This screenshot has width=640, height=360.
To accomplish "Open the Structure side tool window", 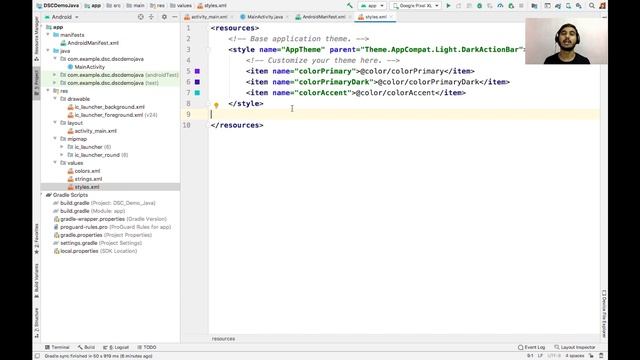I will 37,322.
